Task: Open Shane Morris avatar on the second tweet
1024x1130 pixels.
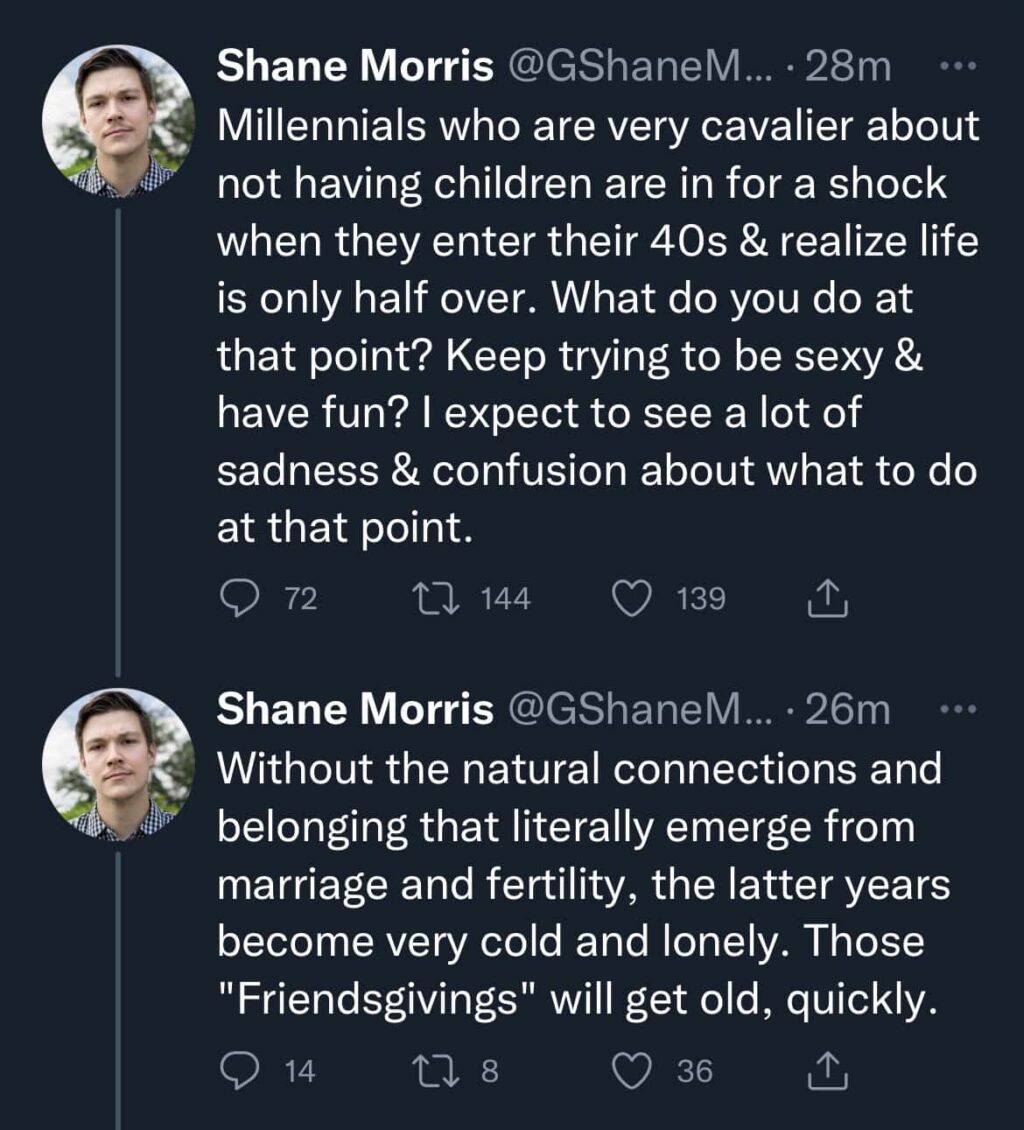Action: (118, 765)
